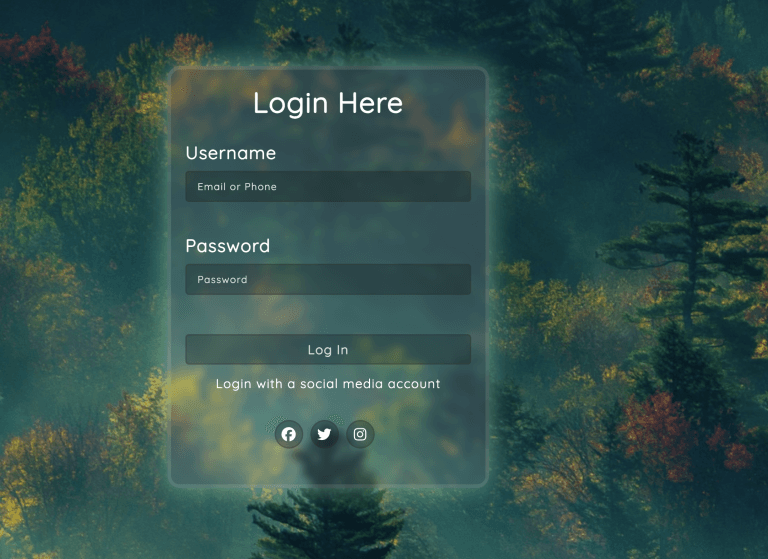Focus the Email or Phone field

[328, 186]
